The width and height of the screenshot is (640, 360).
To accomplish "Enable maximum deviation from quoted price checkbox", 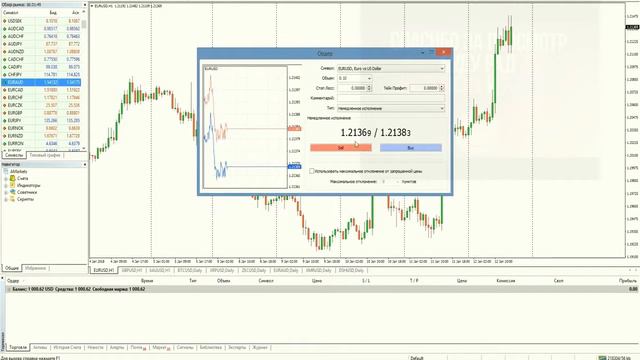I will (x=312, y=171).
